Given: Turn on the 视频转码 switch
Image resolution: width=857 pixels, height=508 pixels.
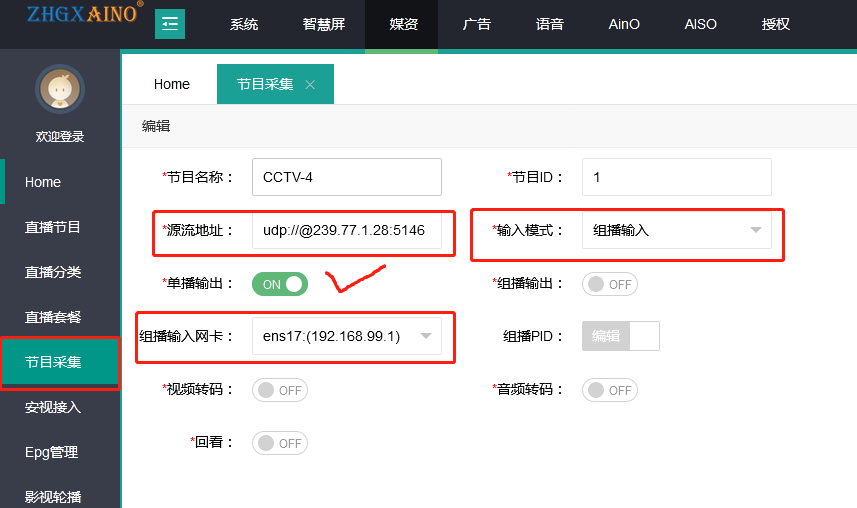Looking at the screenshot, I should pyautogui.click(x=279, y=389).
